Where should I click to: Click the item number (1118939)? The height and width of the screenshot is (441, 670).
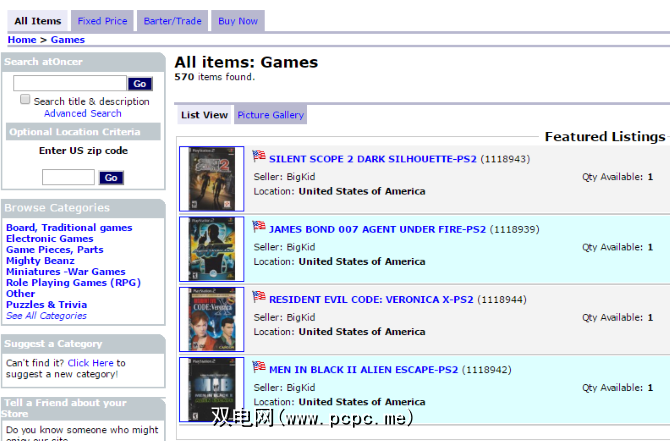coord(514,229)
